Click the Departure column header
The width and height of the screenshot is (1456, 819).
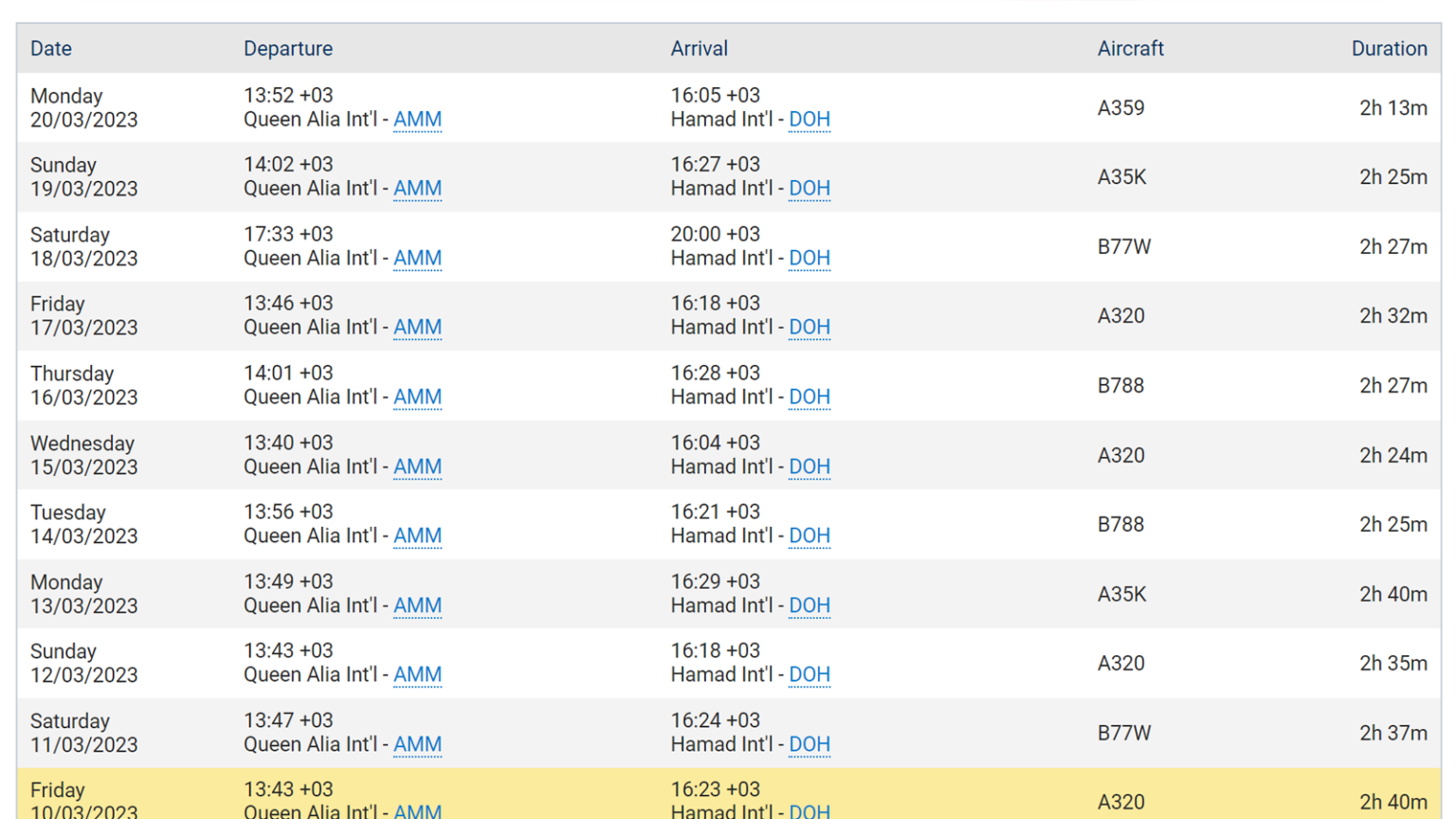(288, 48)
